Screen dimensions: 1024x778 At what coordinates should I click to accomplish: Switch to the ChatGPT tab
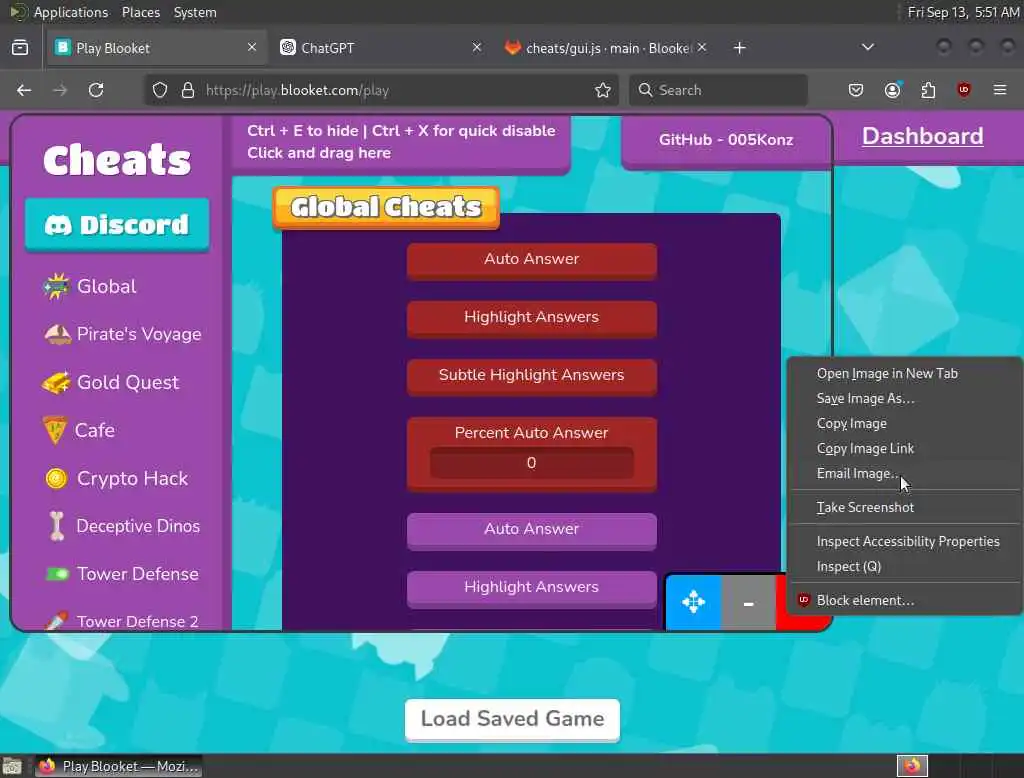point(376,48)
